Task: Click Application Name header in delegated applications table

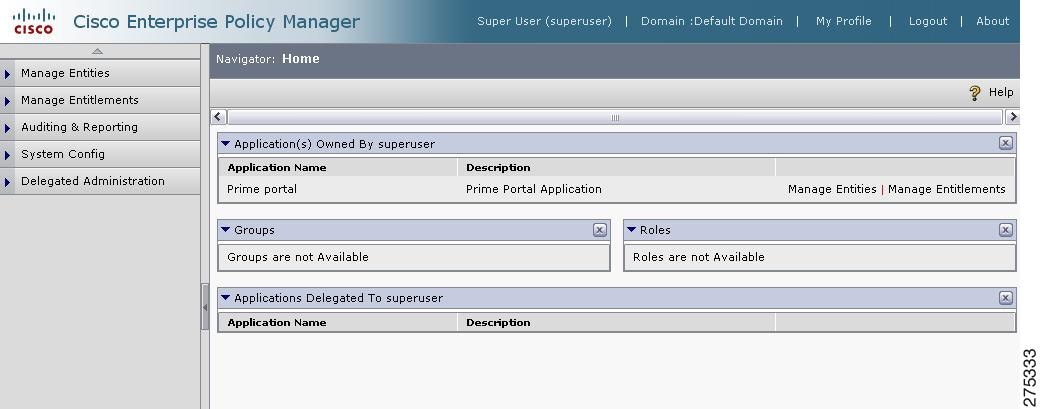Action: tap(277, 323)
